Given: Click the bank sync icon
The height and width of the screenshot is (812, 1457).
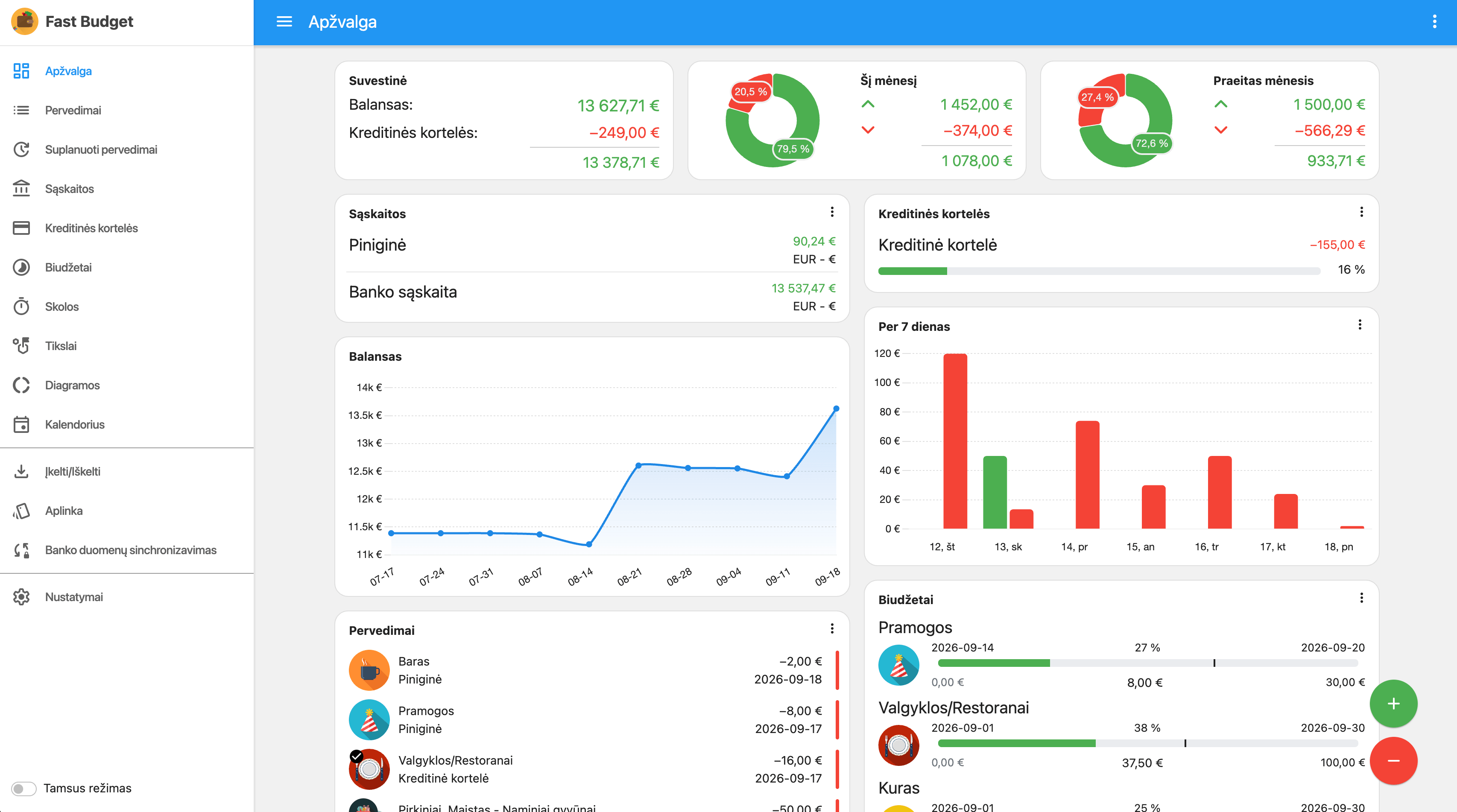Looking at the screenshot, I should tap(21, 549).
